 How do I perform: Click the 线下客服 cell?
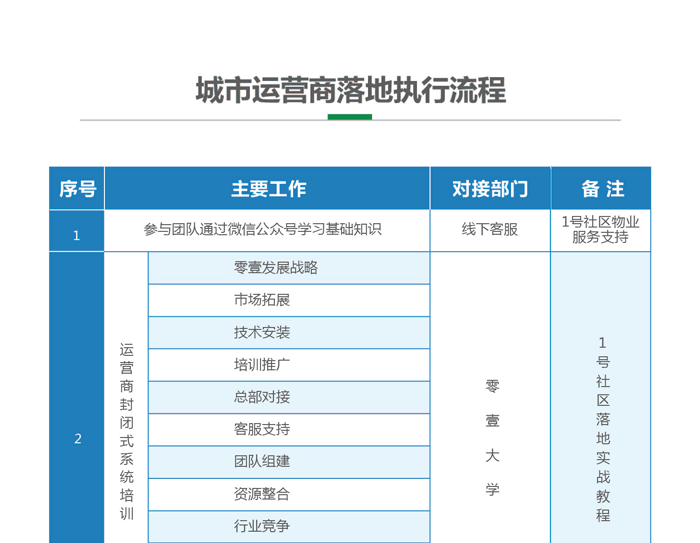tap(490, 231)
